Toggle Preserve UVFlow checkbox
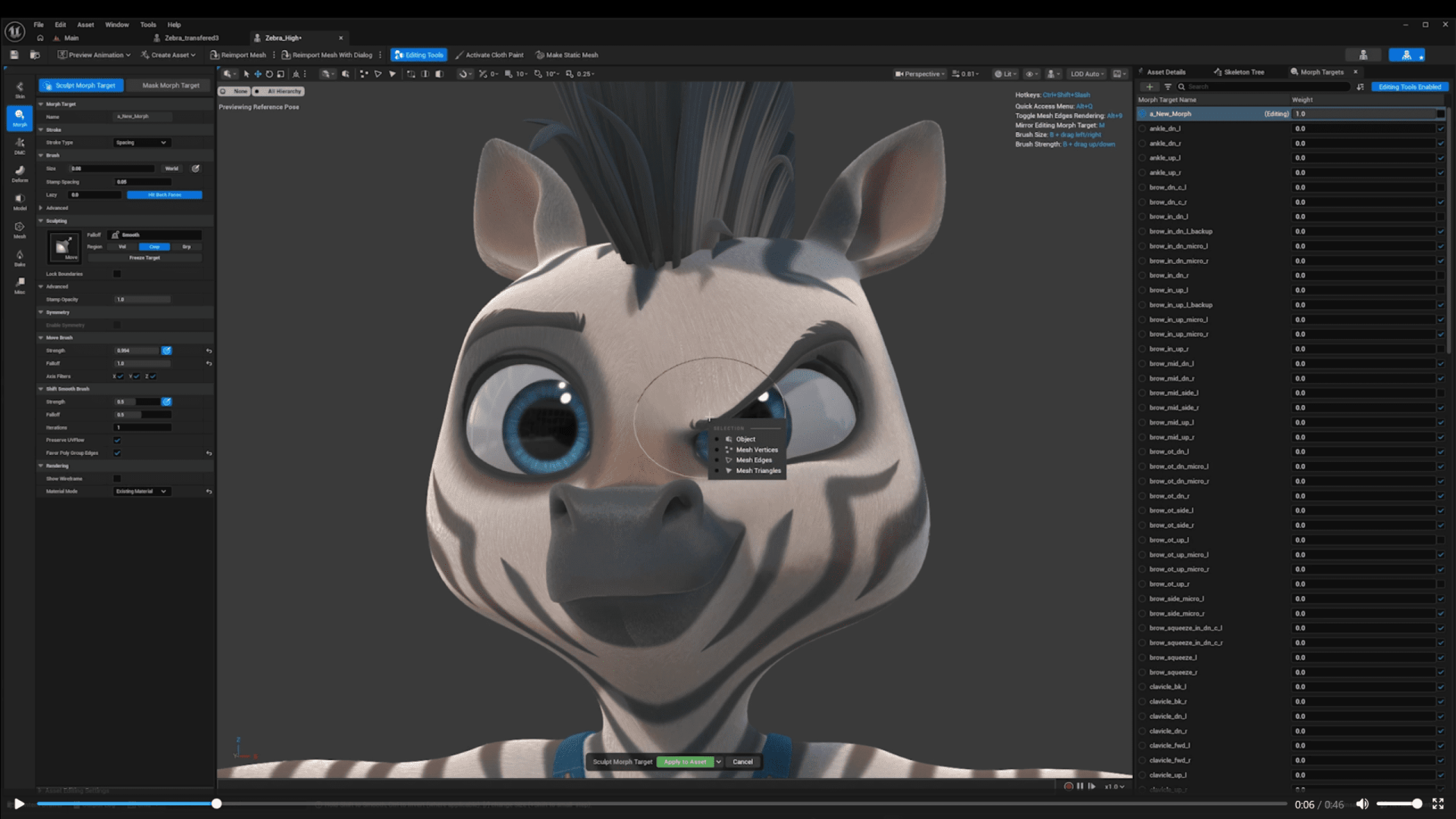The height and width of the screenshot is (819, 1456). (117, 440)
